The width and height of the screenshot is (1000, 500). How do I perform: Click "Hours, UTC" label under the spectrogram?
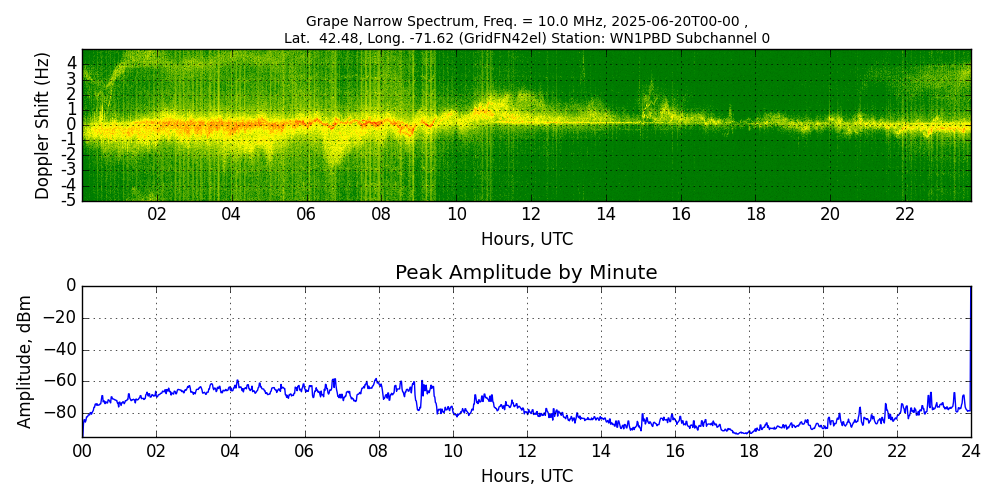click(x=526, y=240)
